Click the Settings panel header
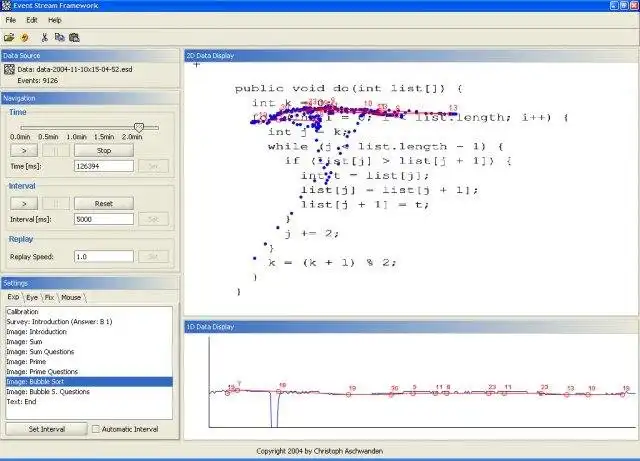The height and width of the screenshot is (461, 640). pyautogui.click(x=90, y=283)
